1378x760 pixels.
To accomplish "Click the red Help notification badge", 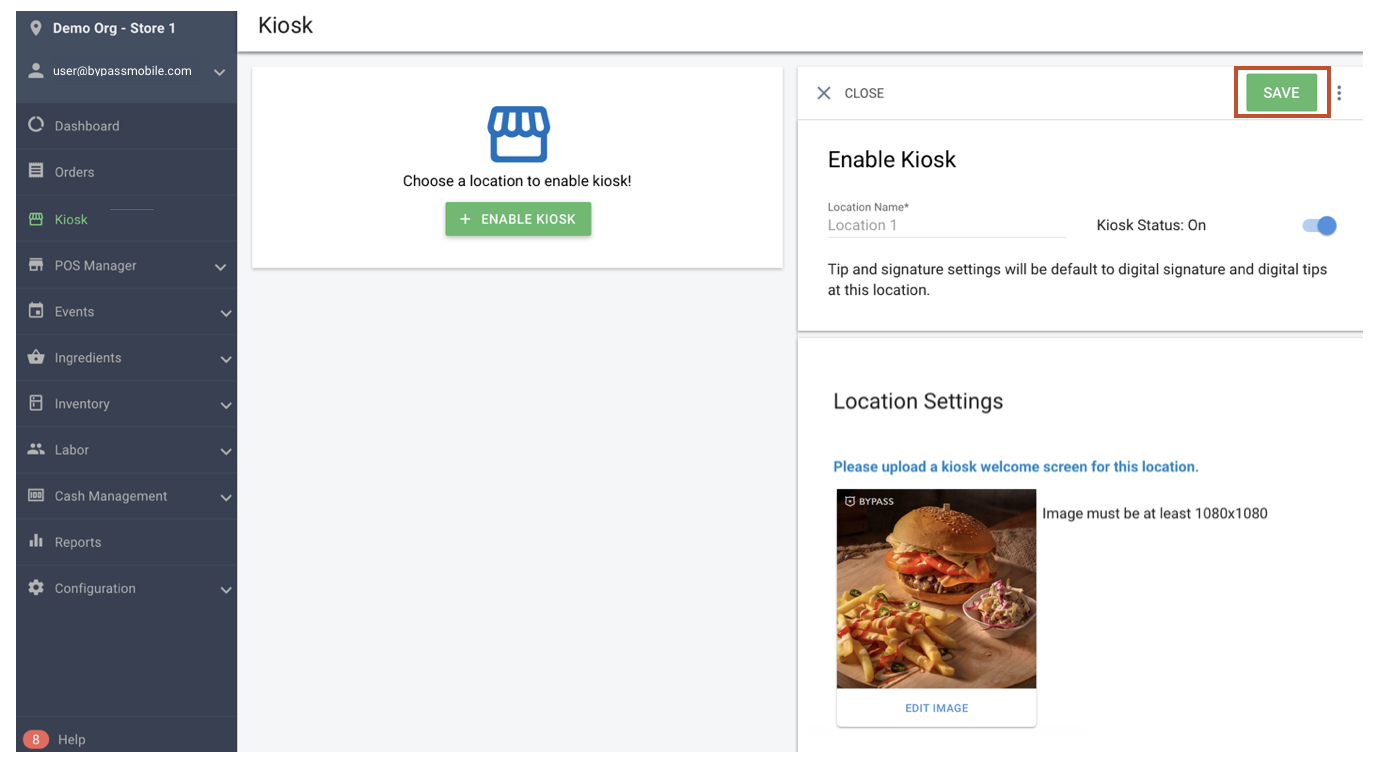I will pos(36,739).
